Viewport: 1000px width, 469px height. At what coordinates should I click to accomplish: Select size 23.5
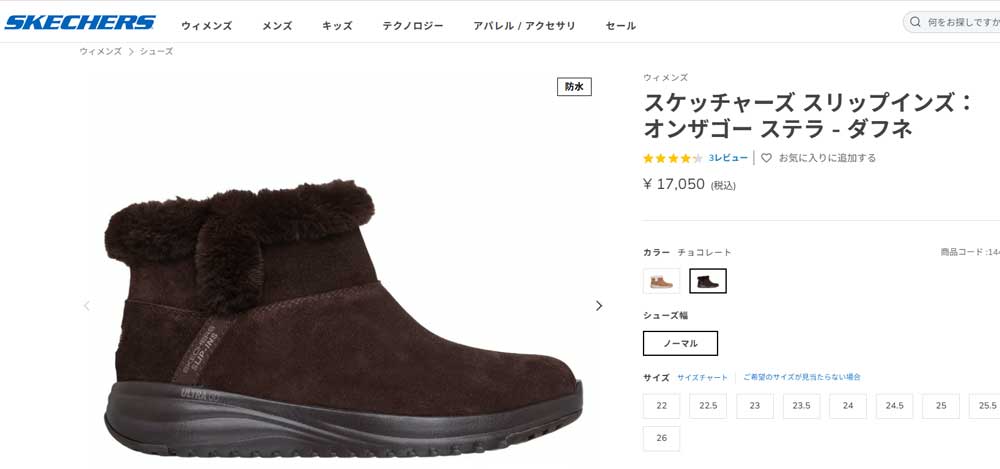[x=801, y=406]
